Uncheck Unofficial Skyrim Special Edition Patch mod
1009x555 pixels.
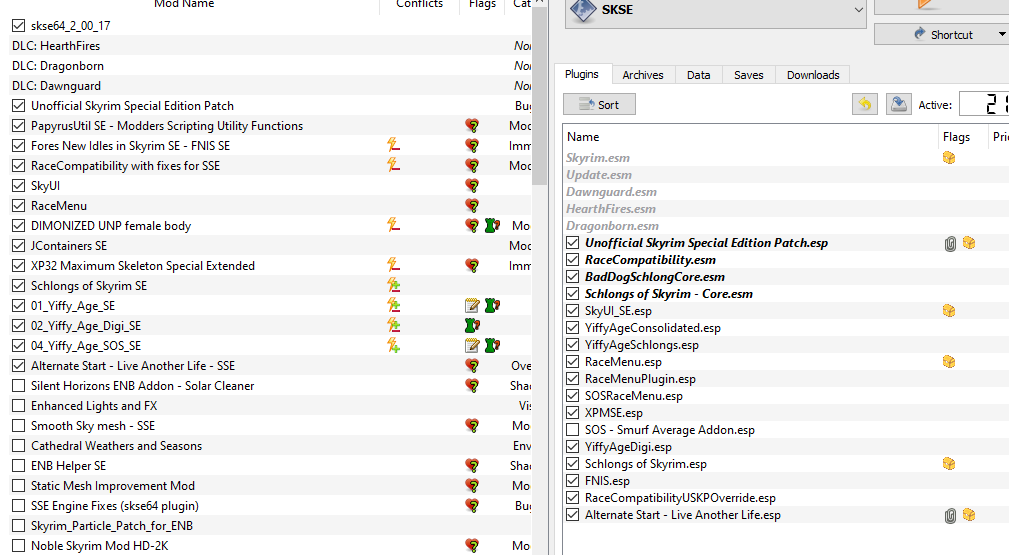click(x=19, y=106)
